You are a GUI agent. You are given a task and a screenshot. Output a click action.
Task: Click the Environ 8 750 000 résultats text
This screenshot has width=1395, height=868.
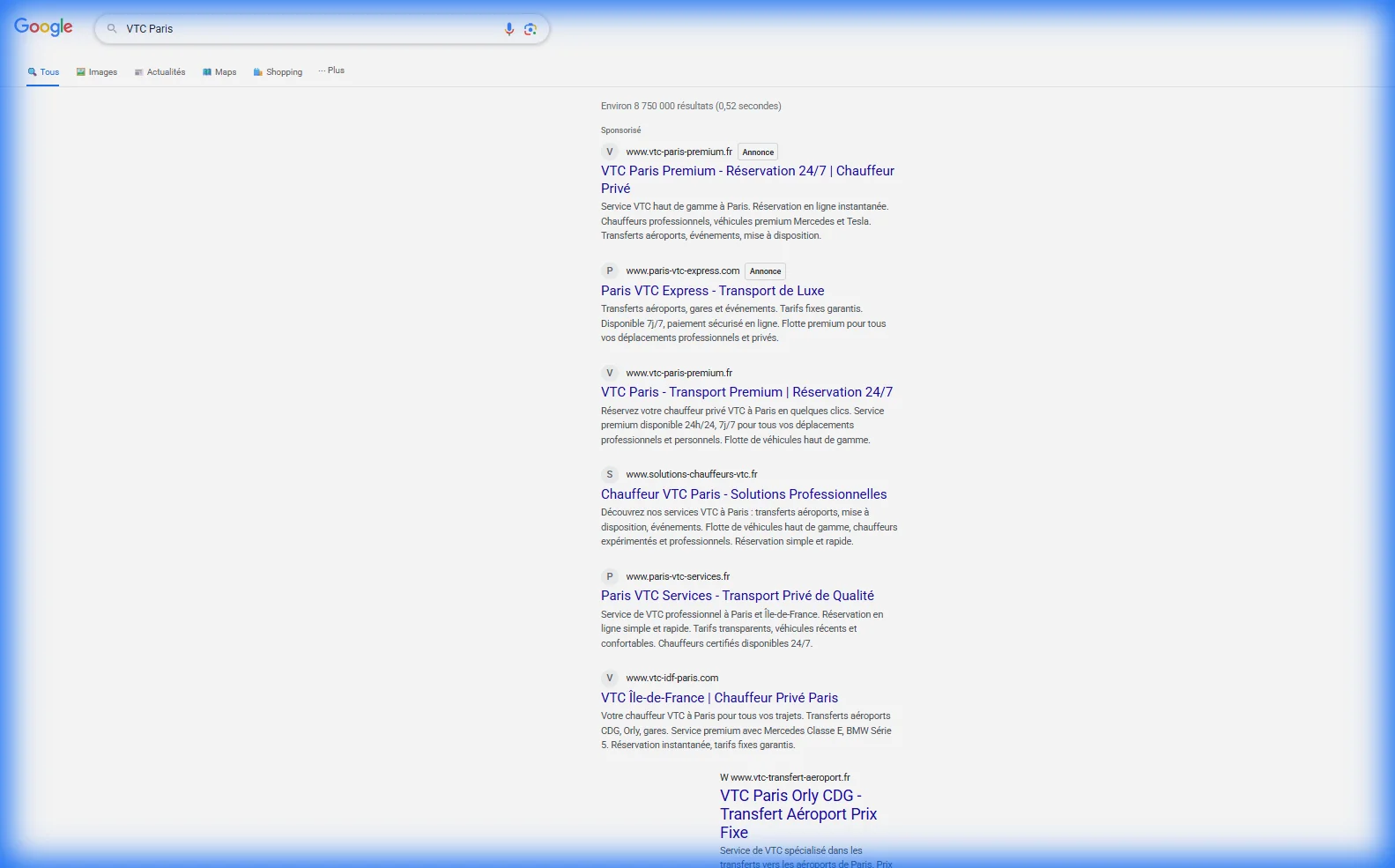(x=691, y=106)
